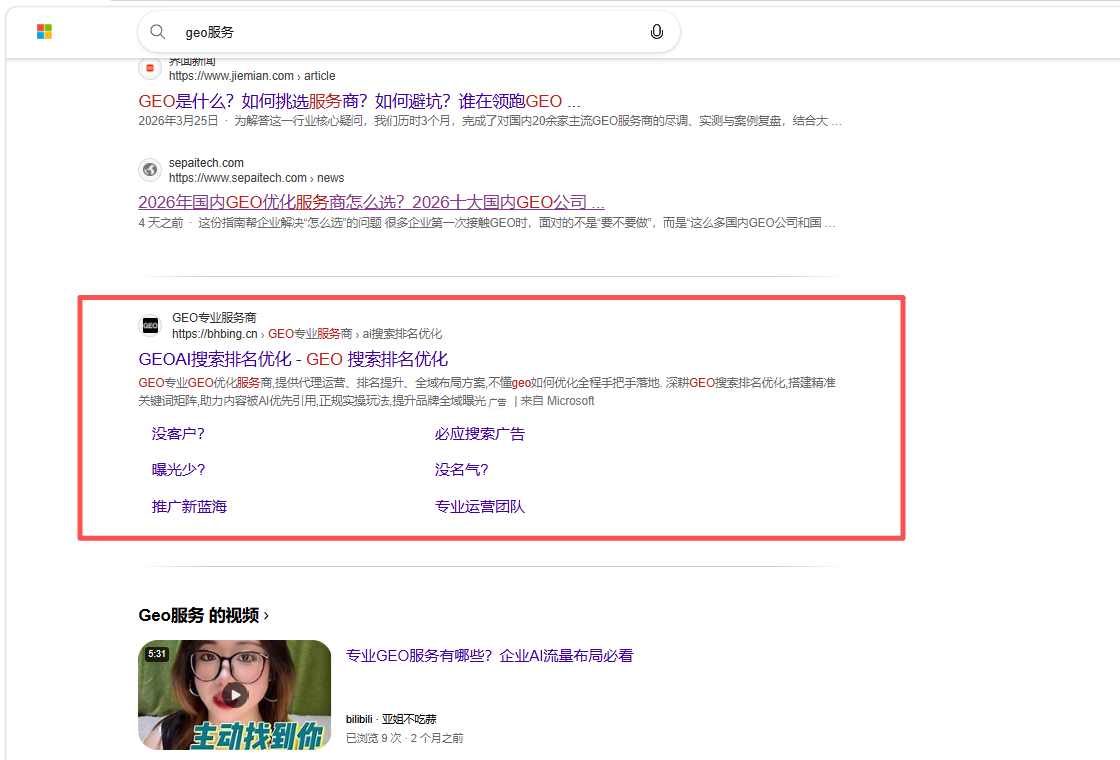Click the 曝光少? sitelink
Image resolution: width=1120 pixels, height=760 pixels.
click(178, 469)
